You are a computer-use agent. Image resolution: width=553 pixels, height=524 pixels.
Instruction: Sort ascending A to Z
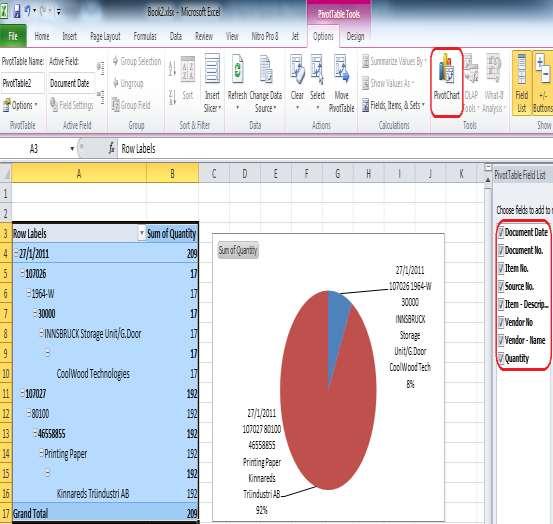[x=172, y=69]
